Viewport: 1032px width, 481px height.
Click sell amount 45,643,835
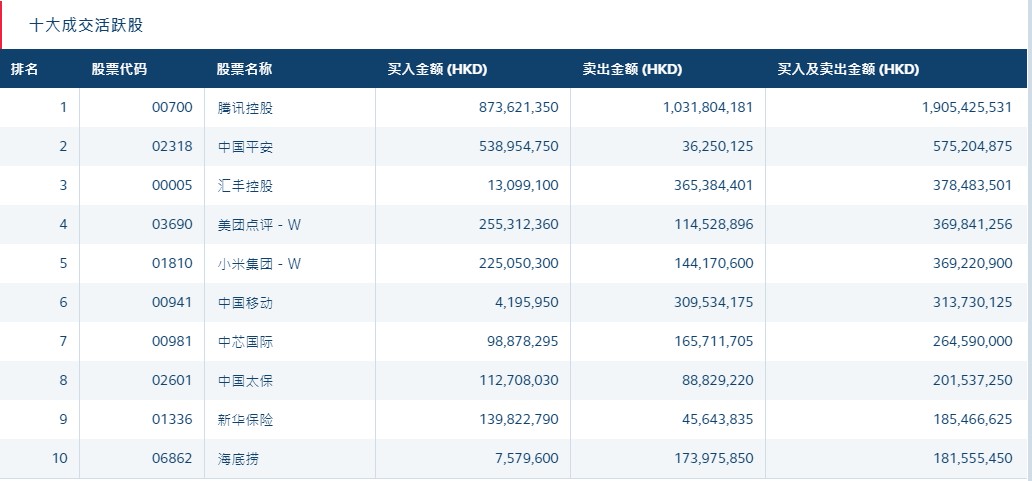(717, 419)
